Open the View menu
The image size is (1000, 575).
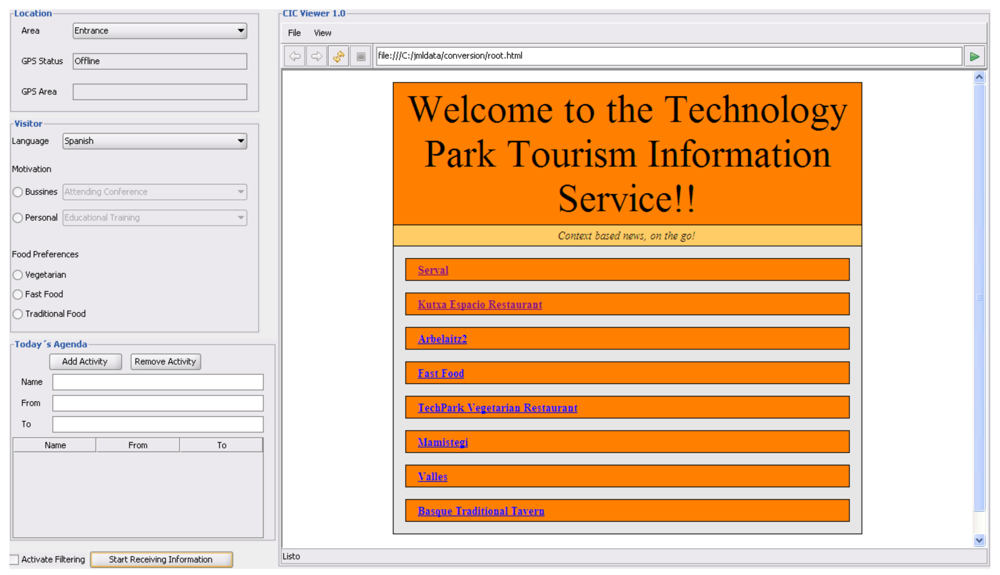pos(322,33)
